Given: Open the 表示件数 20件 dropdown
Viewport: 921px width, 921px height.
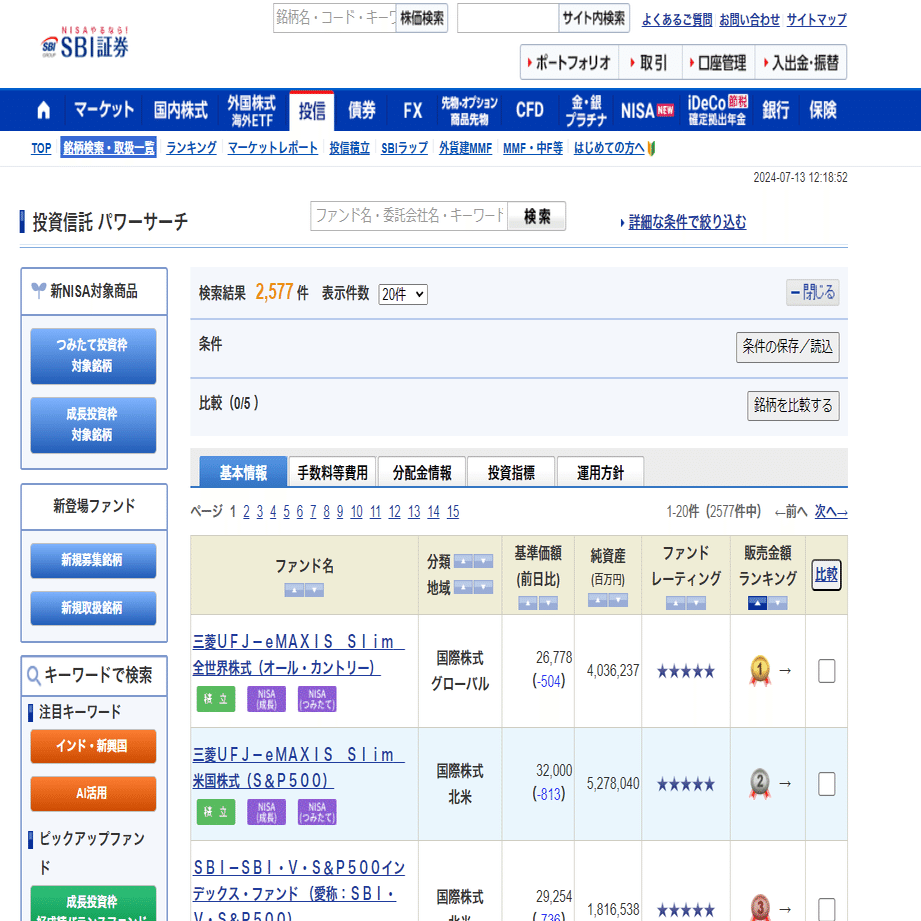Looking at the screenshot, I should pyautogui.click(x=403, y=294).
